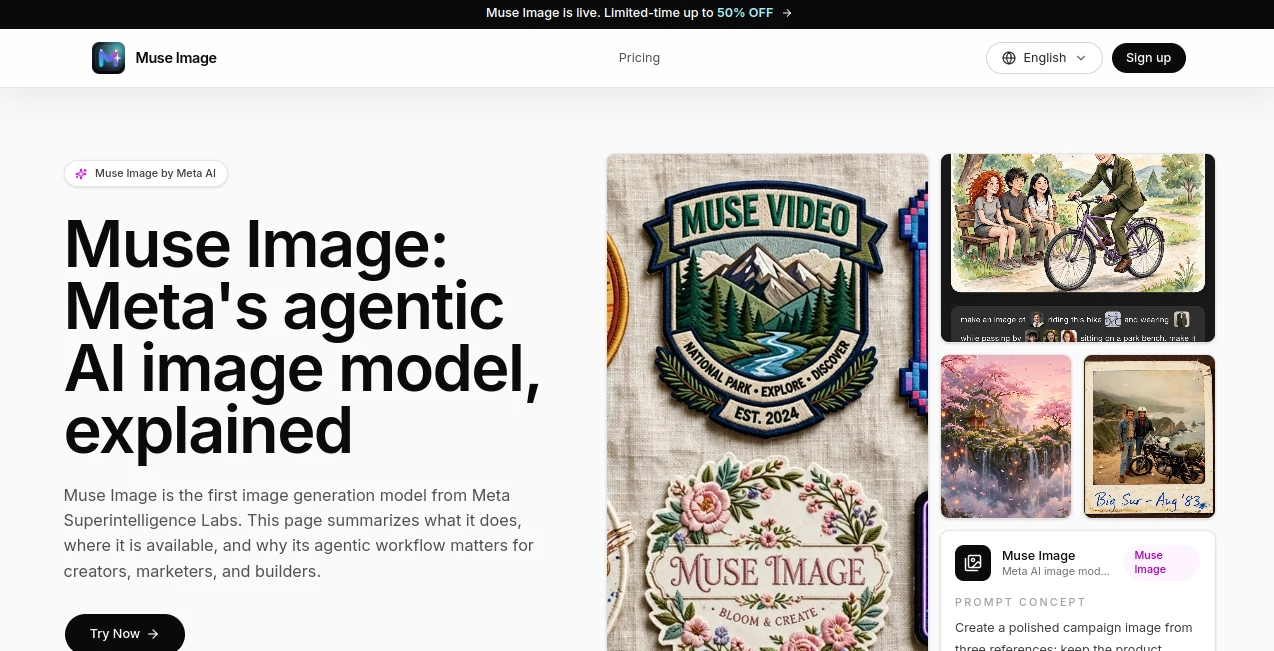Viewport: 1274px width, 651px height.
Task: Open the Big Sur Aug '83 polaroid photo
Action: (x=1150, y=436)
